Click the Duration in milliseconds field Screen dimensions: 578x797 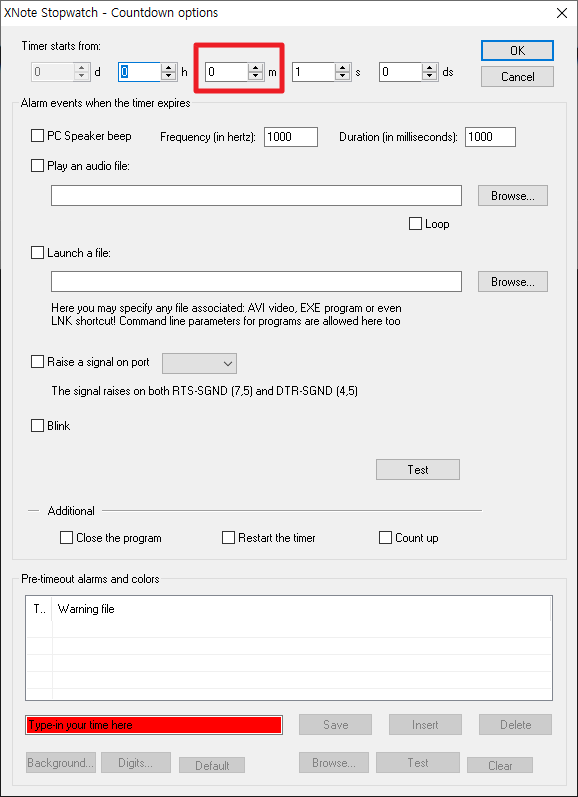pyautogui.click(x=490, y=137)
